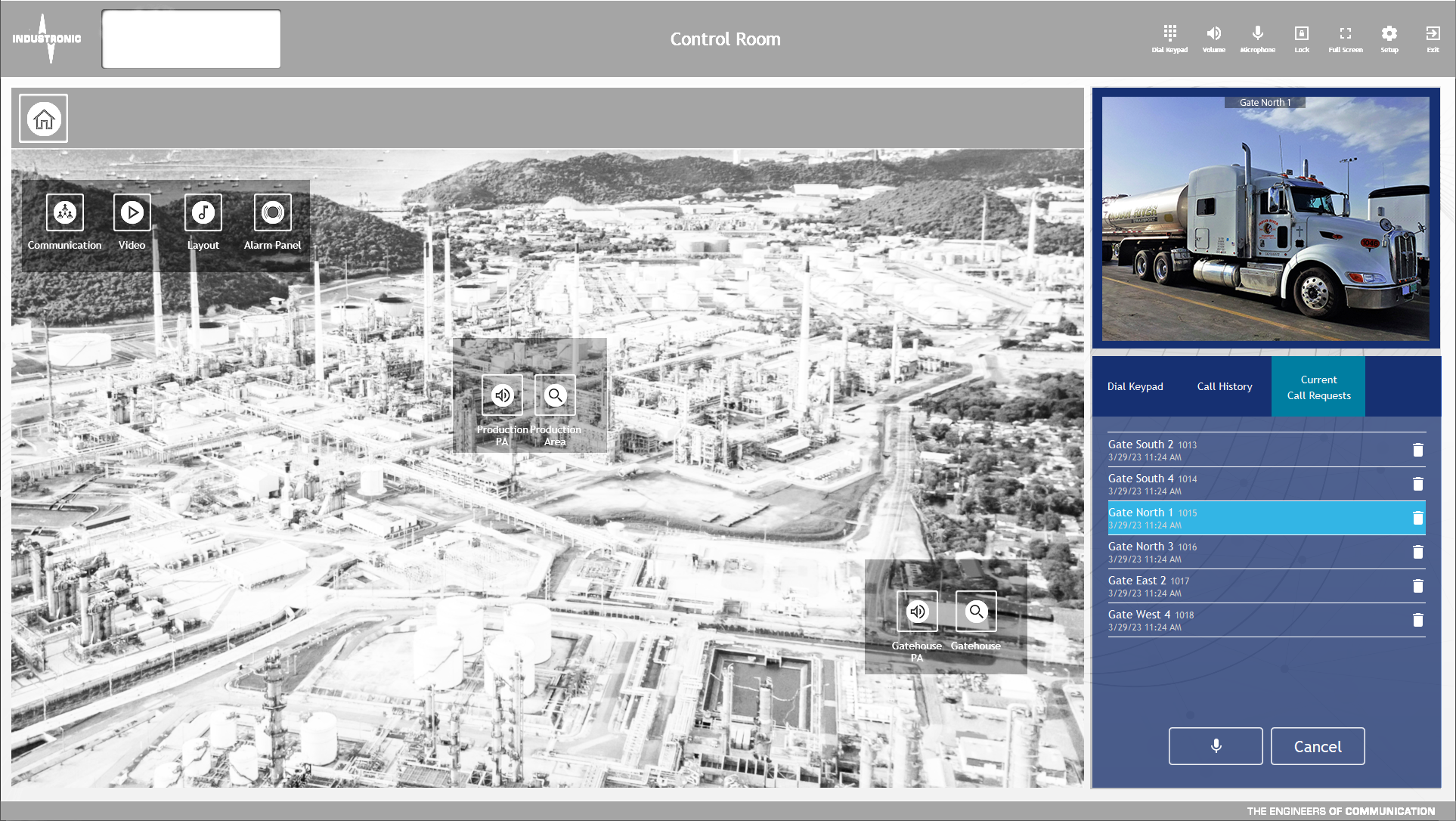This screenshot has width=1456, height=821.
Task: Select Gate North 1 1015 call request
Action: click(1266, 518)
